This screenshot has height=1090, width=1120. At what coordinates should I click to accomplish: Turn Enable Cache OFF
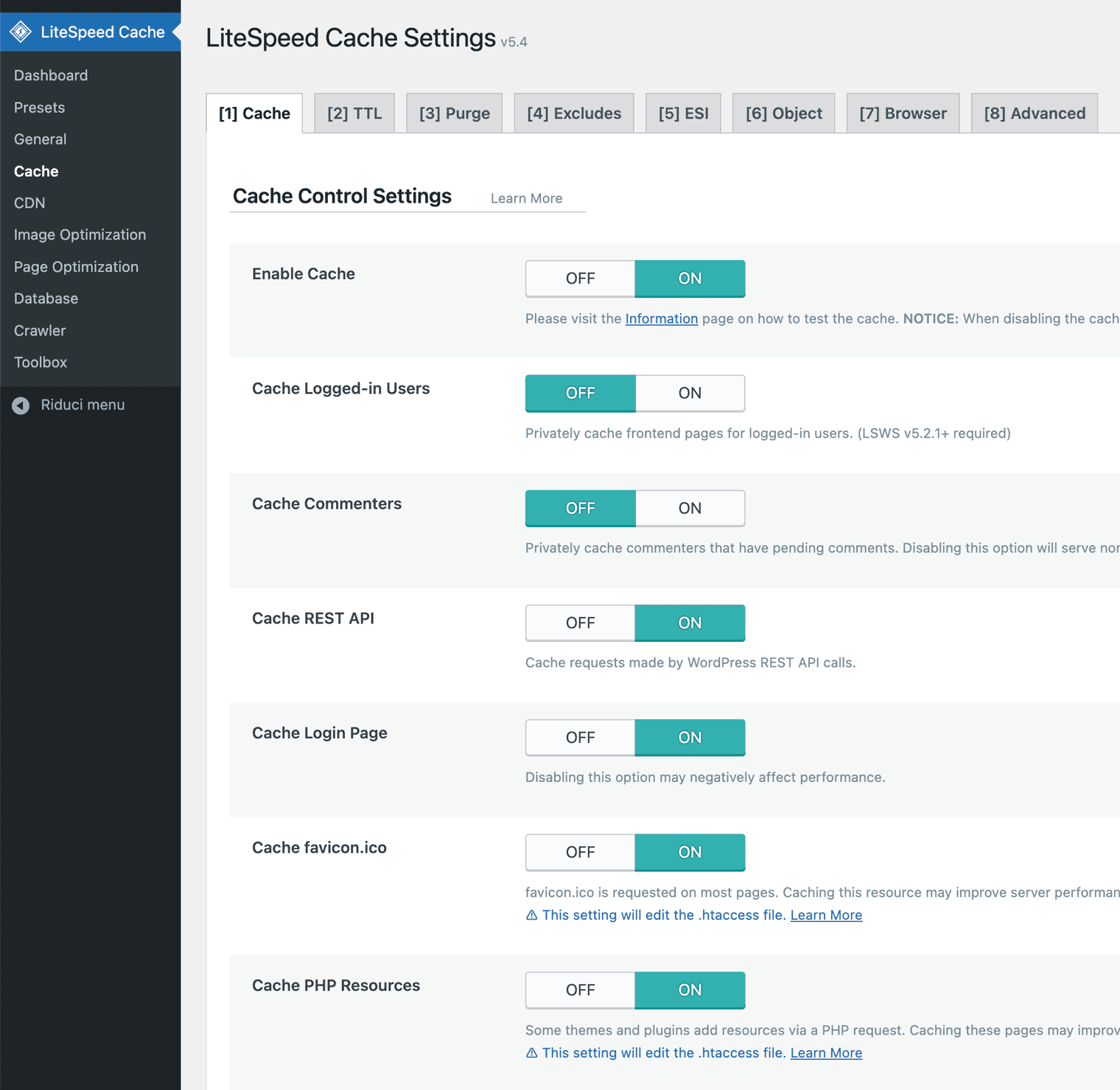tap(580, 279)
